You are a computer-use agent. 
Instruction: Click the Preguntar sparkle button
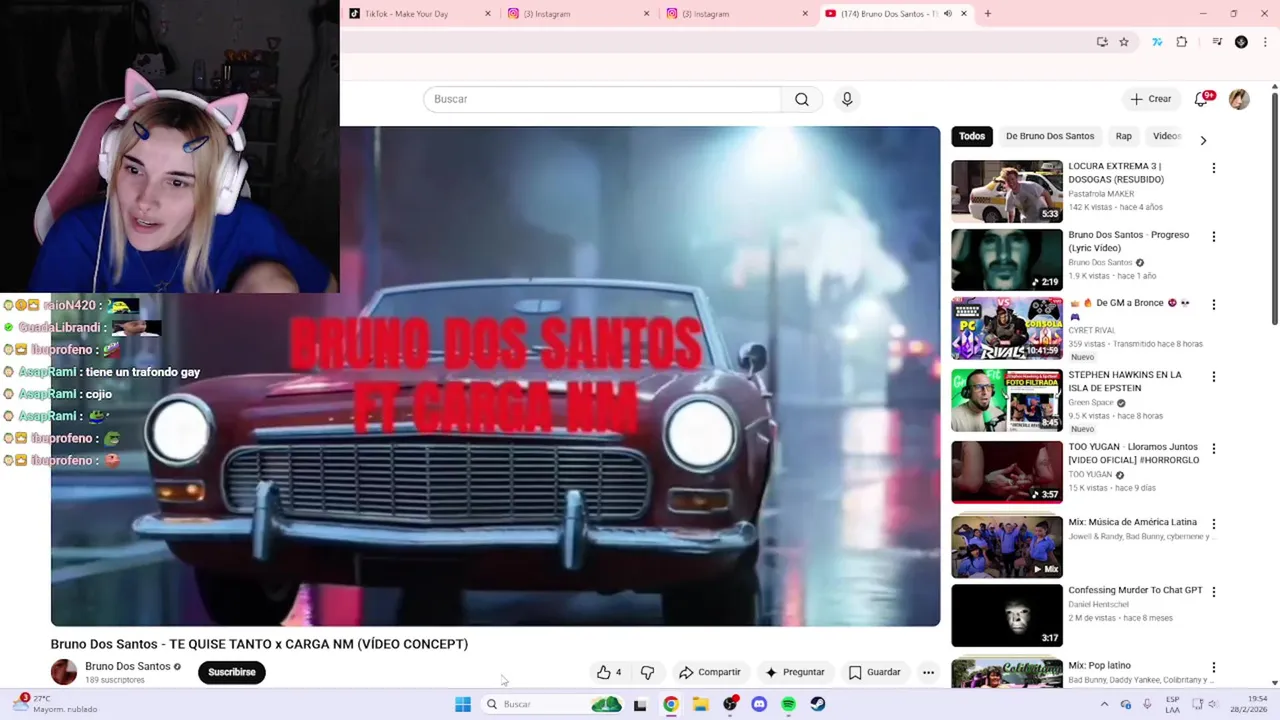coord(795,672)
